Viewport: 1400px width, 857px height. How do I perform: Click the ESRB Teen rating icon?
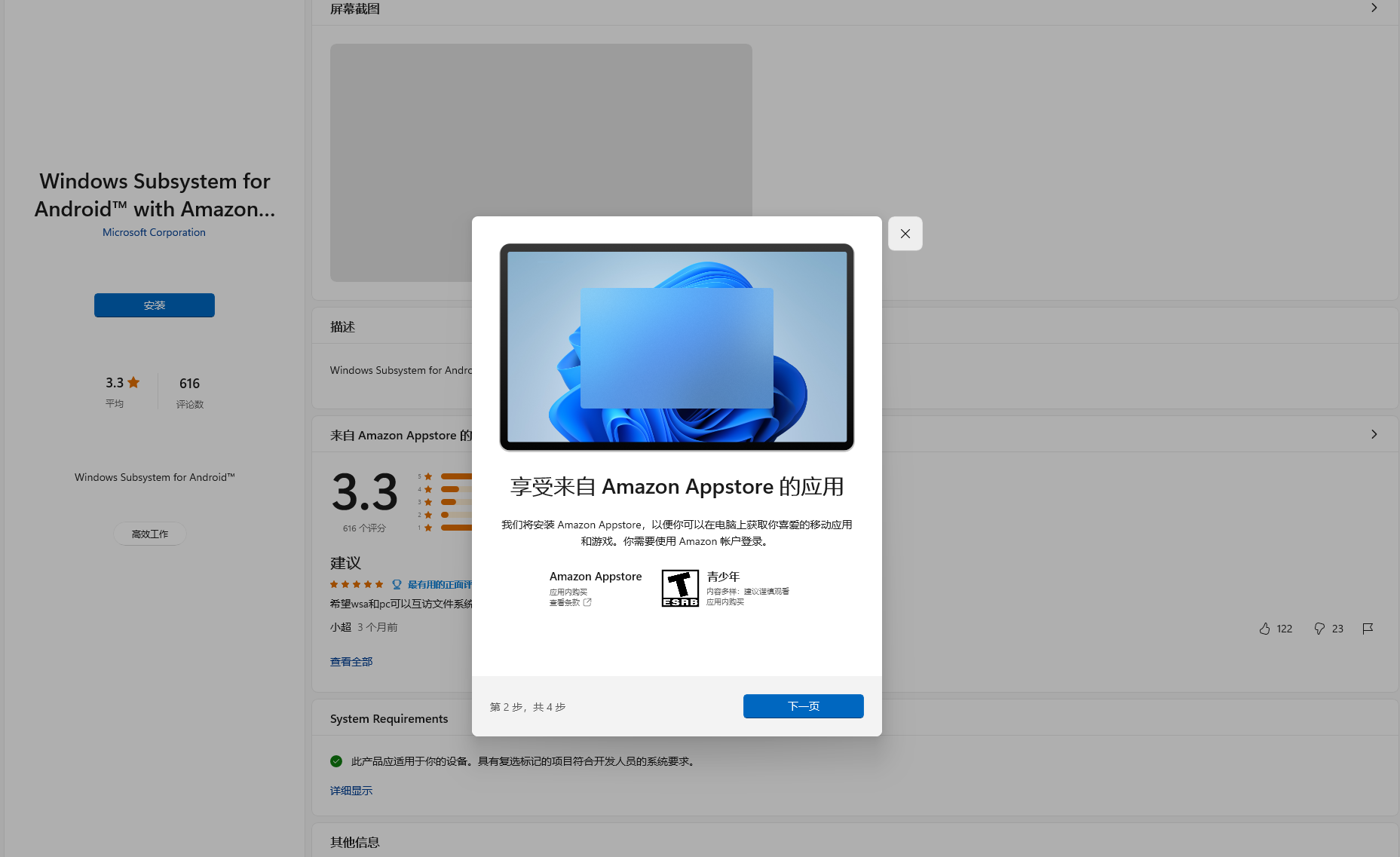680,588
